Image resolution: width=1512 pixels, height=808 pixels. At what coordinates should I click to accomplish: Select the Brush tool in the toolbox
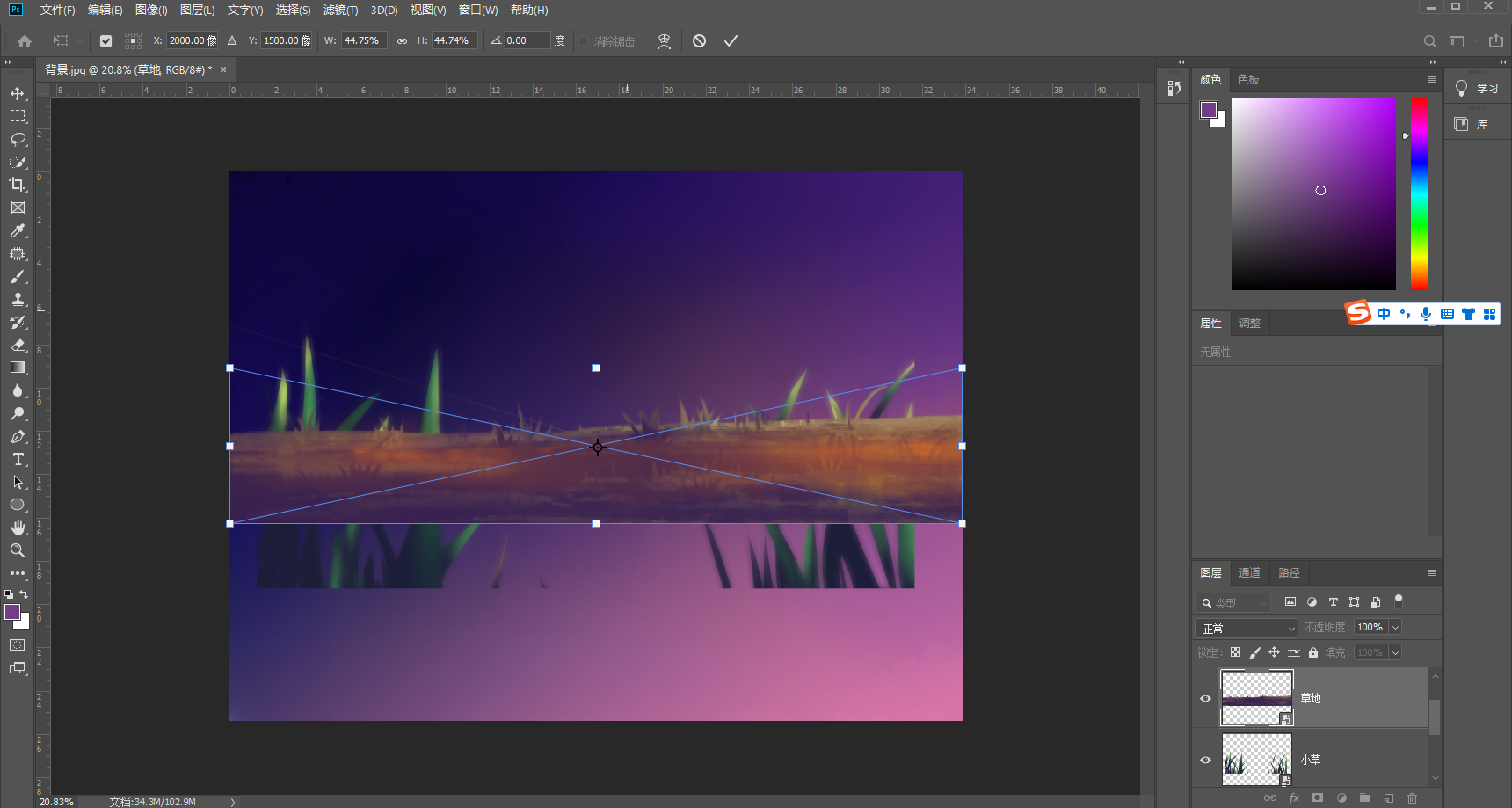click(18, 276)
